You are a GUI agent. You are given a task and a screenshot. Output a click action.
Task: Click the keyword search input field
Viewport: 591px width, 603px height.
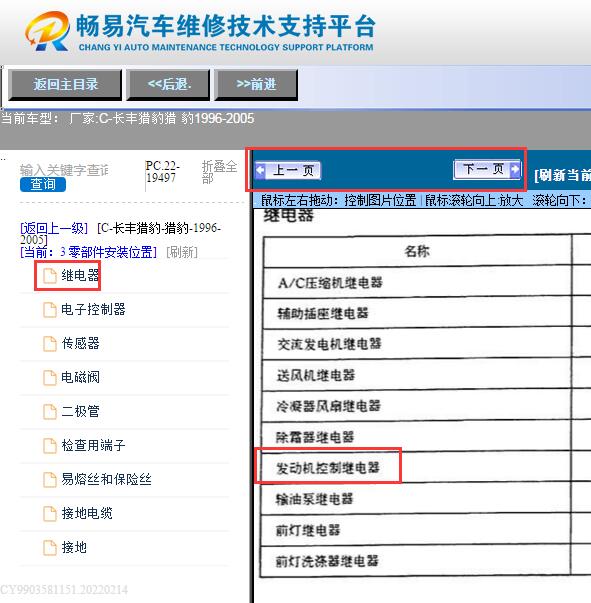(x=65, y=170)
